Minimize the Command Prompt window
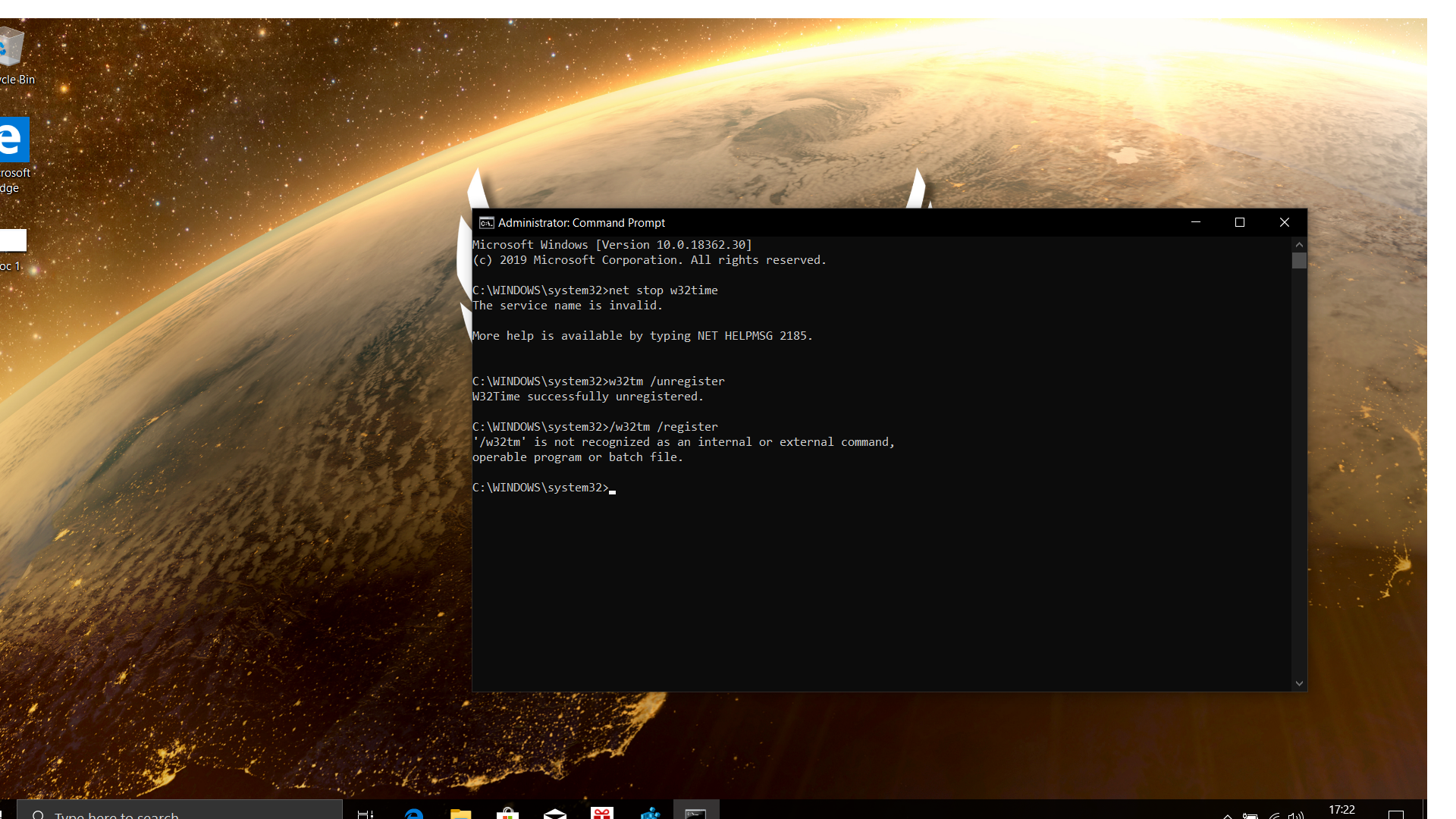 tap(1196, 222)
